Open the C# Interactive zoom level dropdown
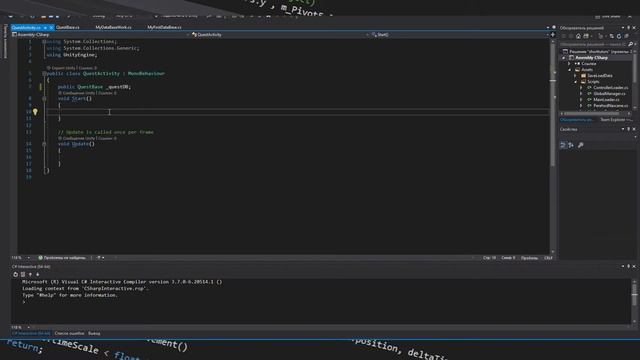Image resolution: width=640 pixels, height=360 pixels. coord(29,327)
